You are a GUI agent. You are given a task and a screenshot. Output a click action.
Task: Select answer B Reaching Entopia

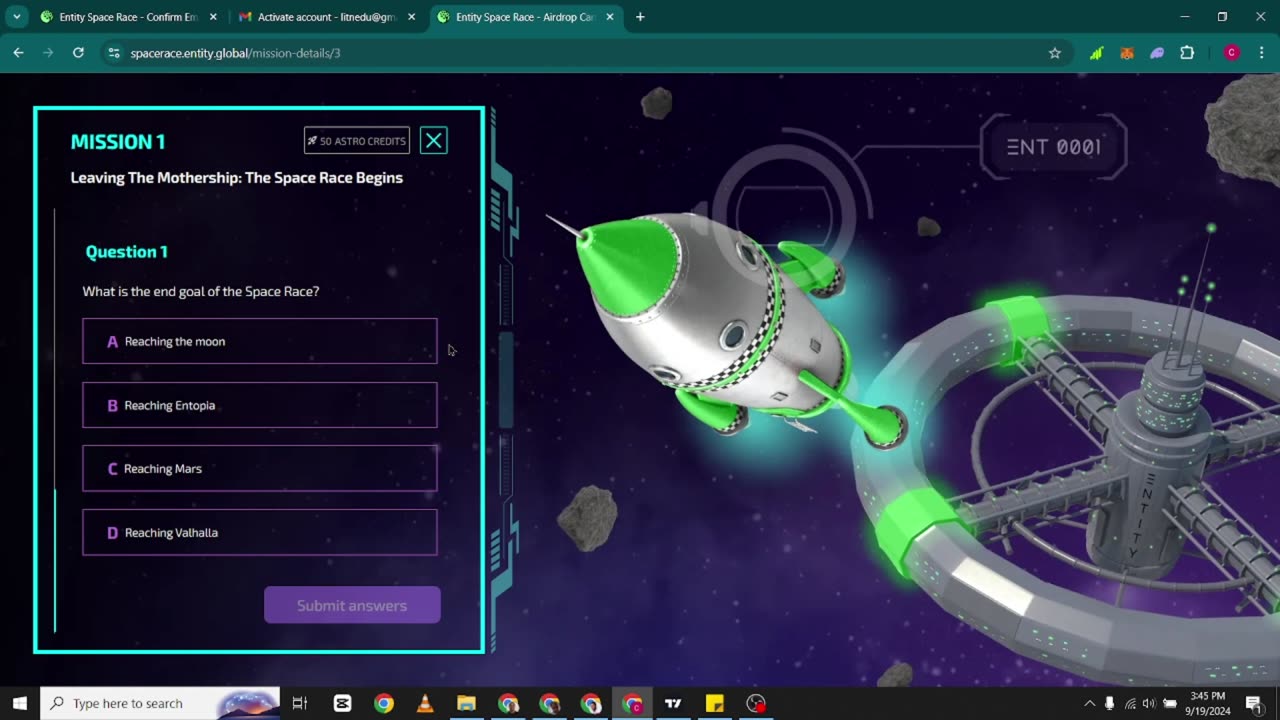pyautogui.click(x=260, y=405)
